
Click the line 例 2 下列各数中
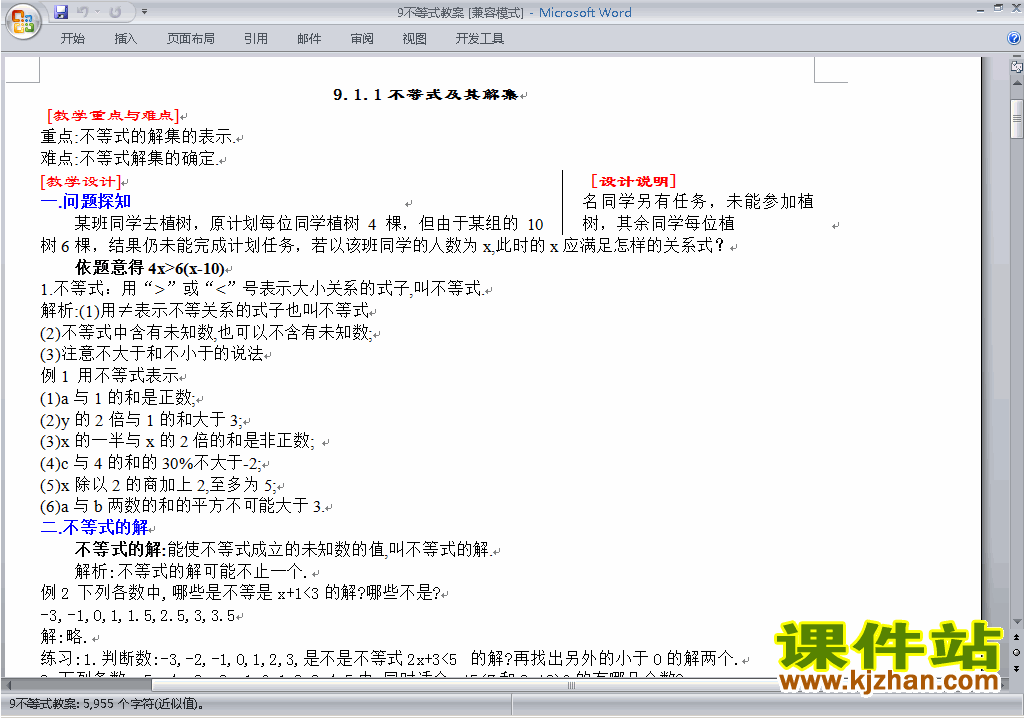pos(240,593)
